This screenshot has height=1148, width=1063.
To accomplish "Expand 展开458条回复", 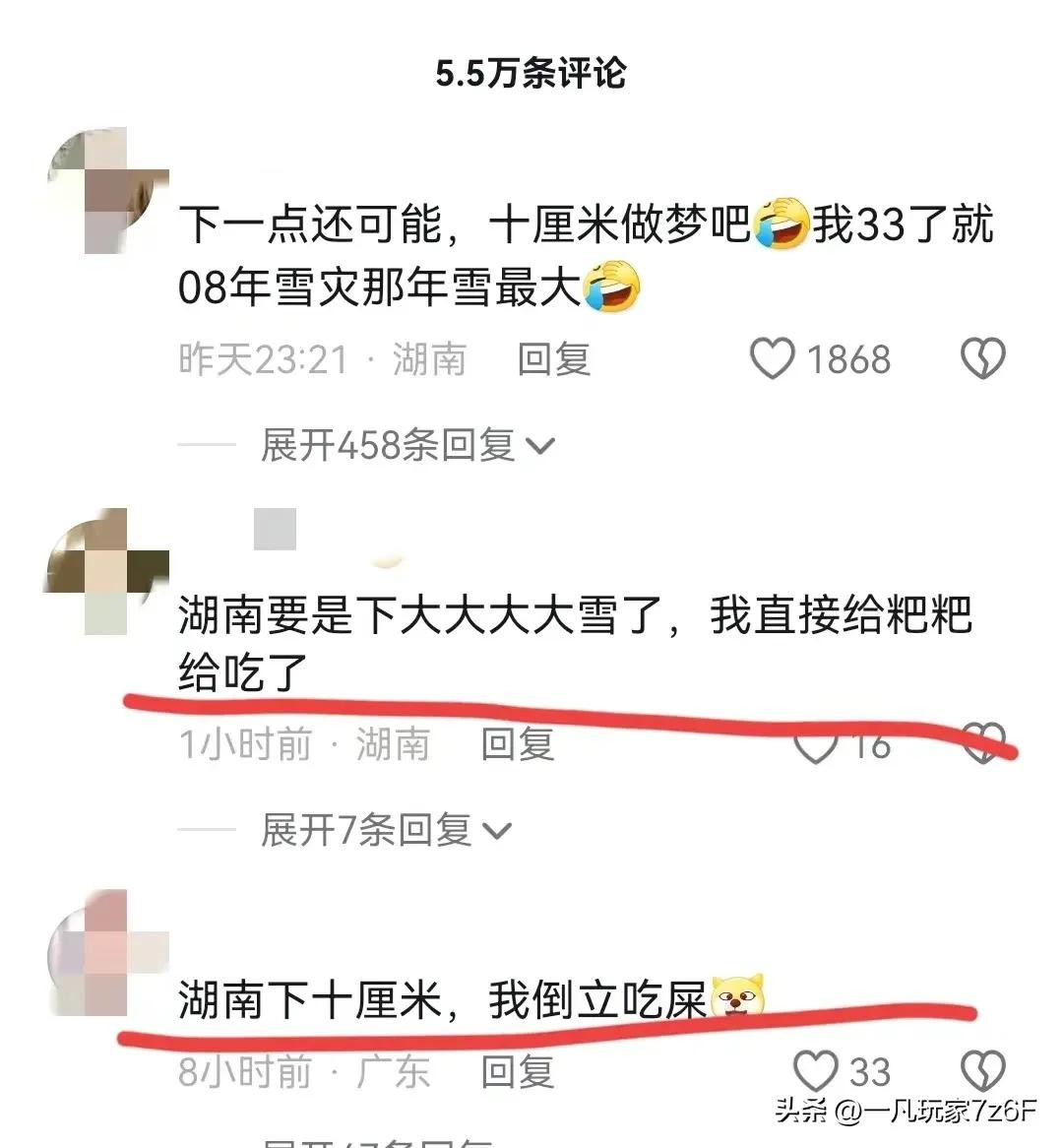I will pos(407,445).
